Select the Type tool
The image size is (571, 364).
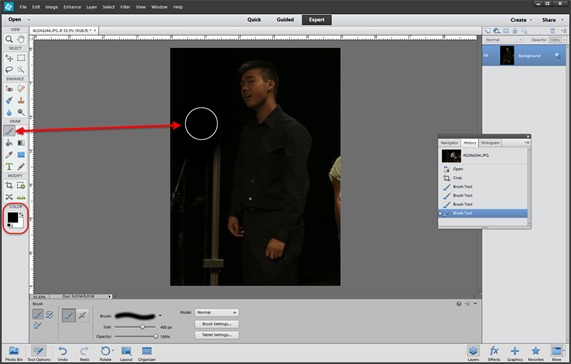[x=9, y=167]
